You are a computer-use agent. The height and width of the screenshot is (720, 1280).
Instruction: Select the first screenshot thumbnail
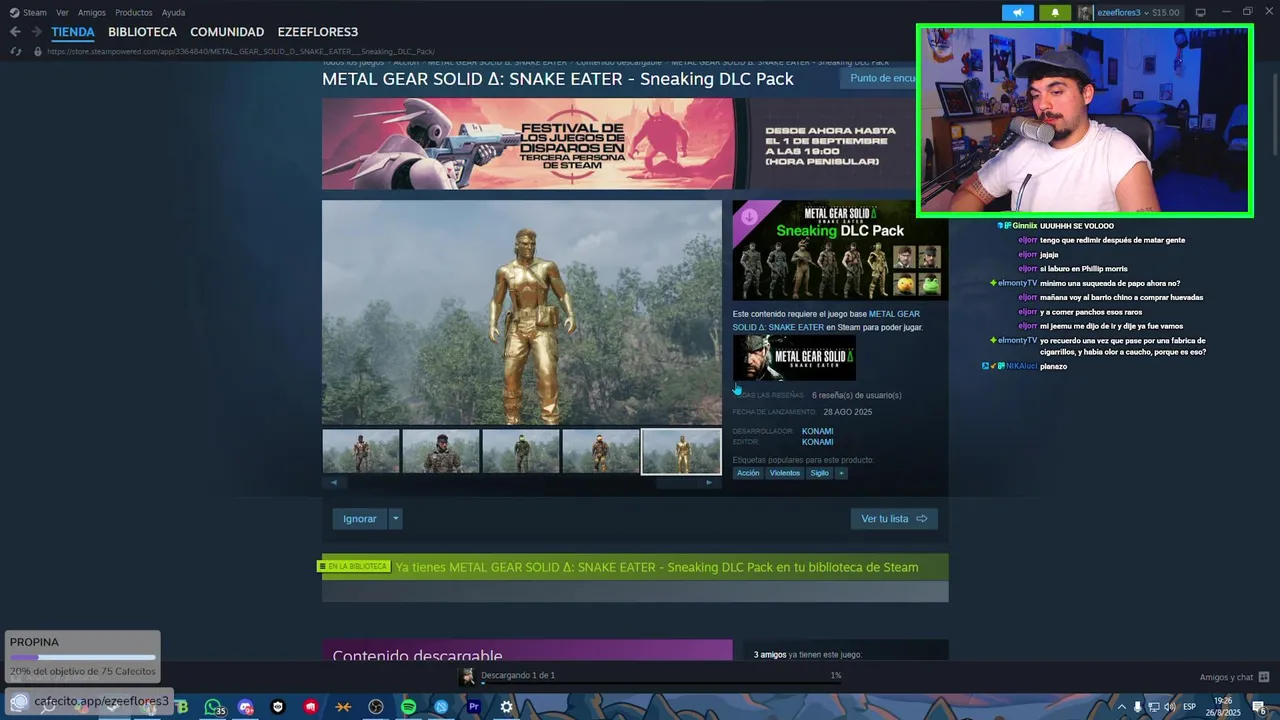[x=361, y=451]
